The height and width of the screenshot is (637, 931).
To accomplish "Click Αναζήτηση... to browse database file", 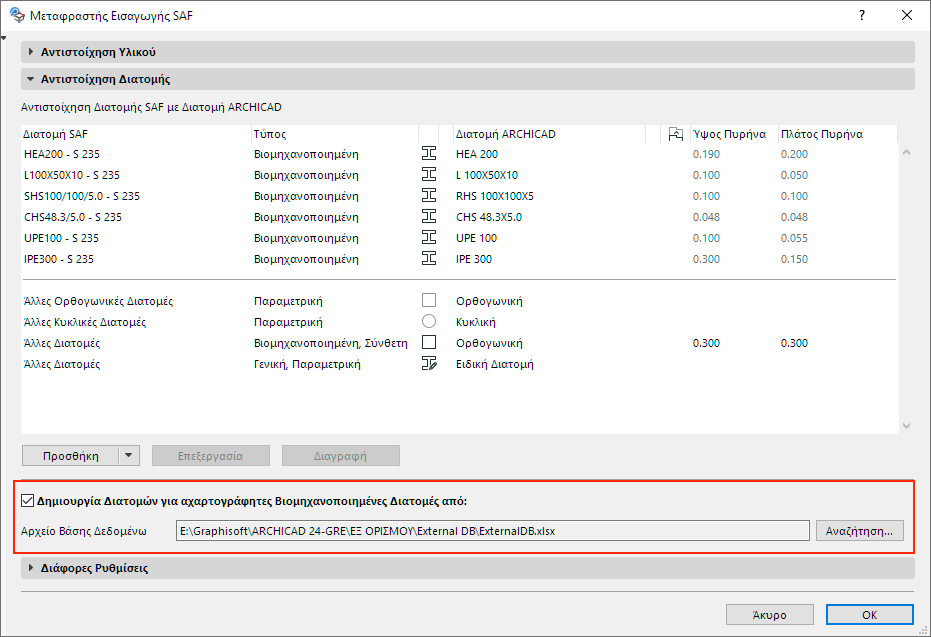I will [860, 531].
